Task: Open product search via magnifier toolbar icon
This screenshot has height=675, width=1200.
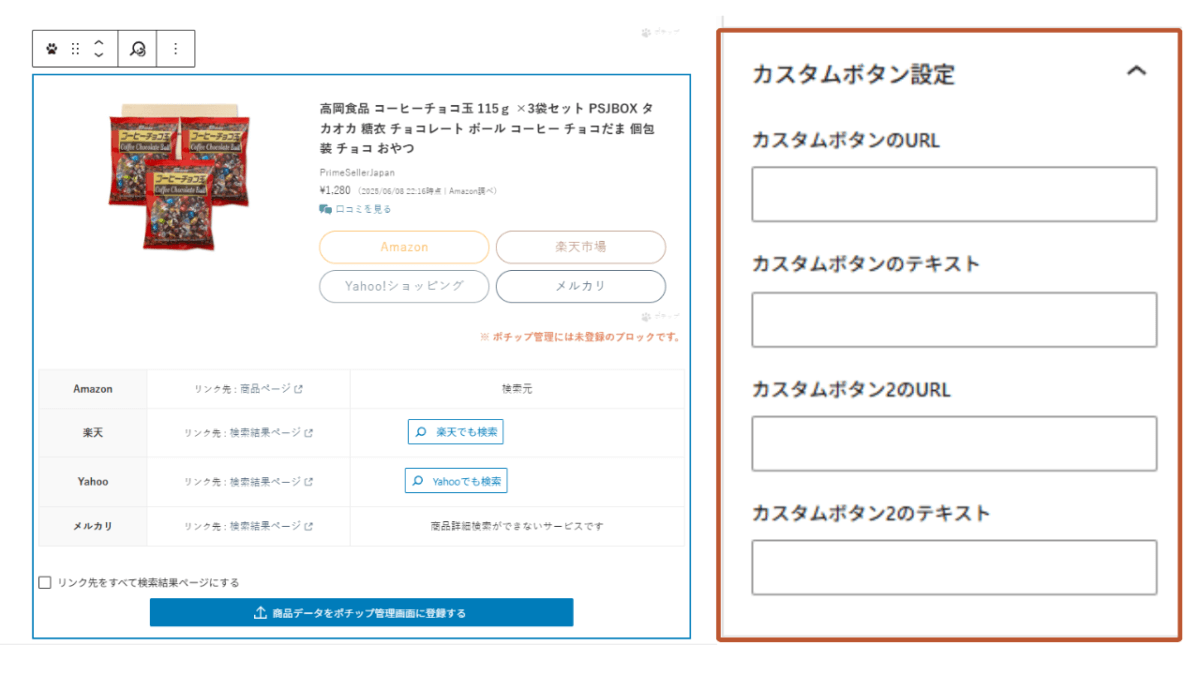Action: click(138, 48)
